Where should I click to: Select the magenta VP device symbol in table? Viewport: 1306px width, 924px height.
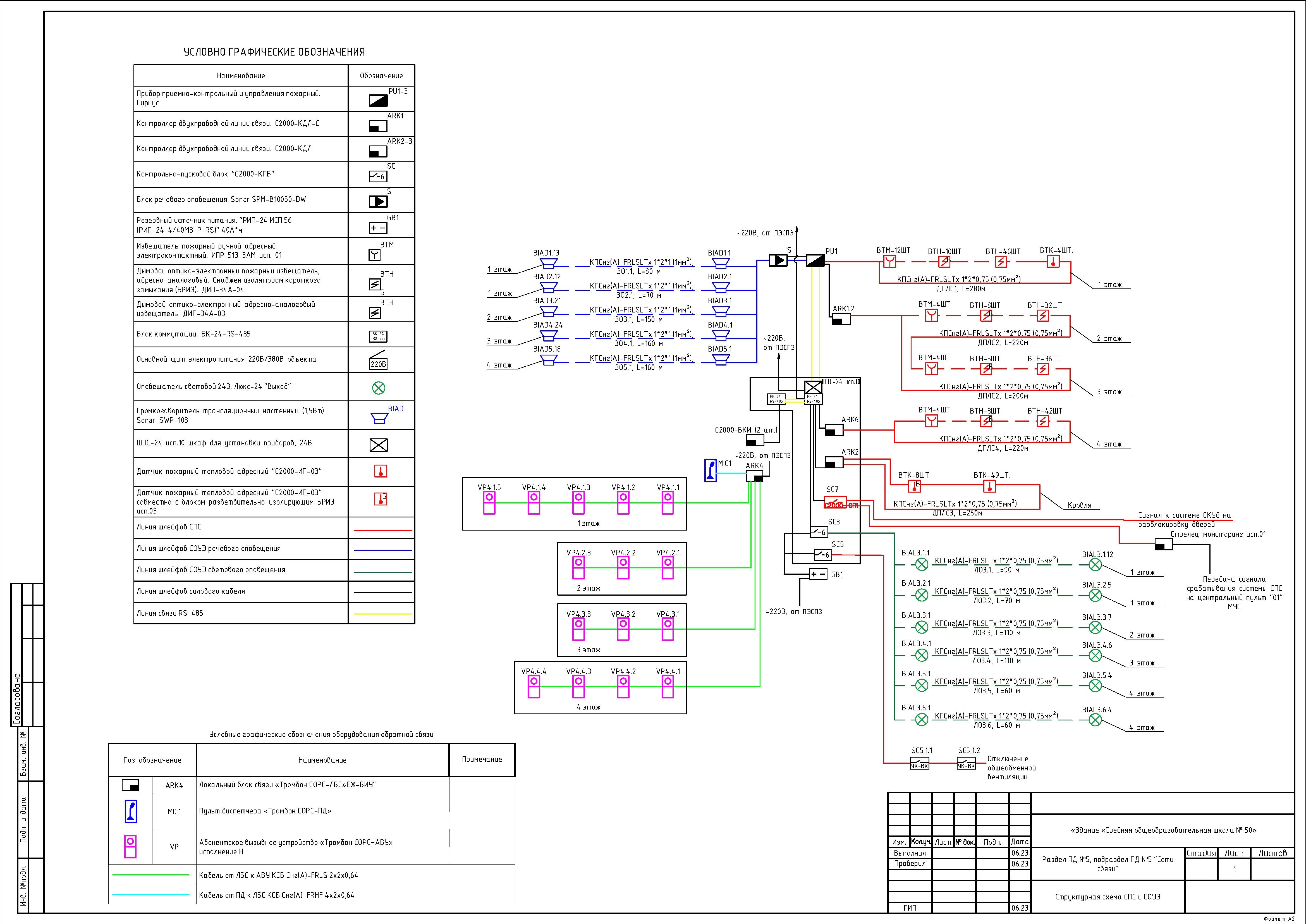(x=130, y=846)
